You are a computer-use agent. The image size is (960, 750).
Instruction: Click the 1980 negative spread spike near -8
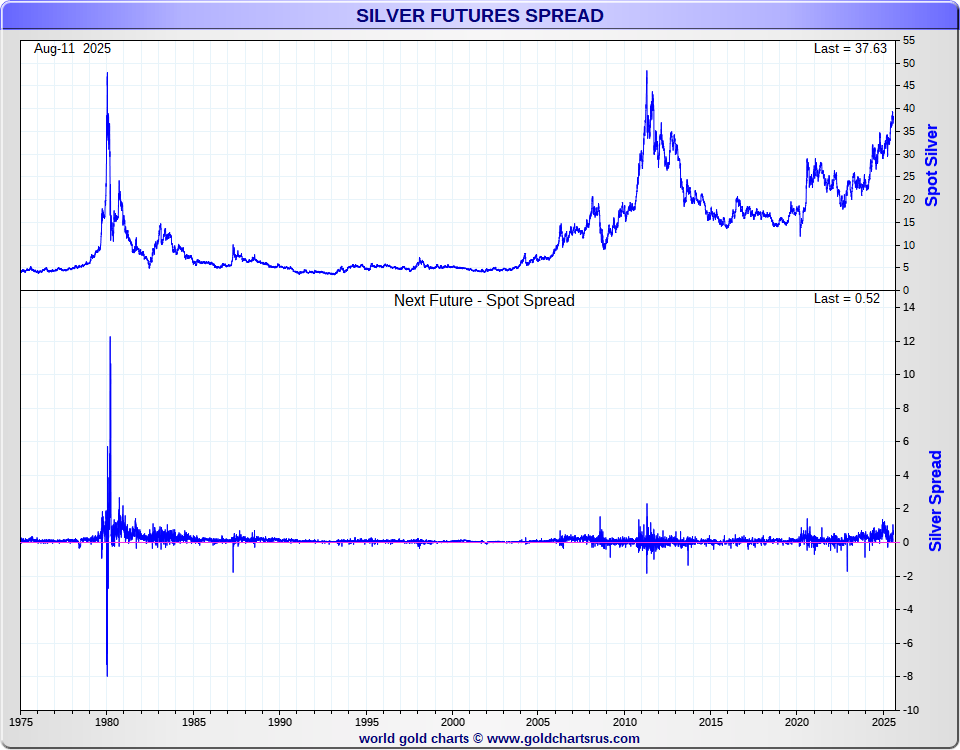coord(107,675)
